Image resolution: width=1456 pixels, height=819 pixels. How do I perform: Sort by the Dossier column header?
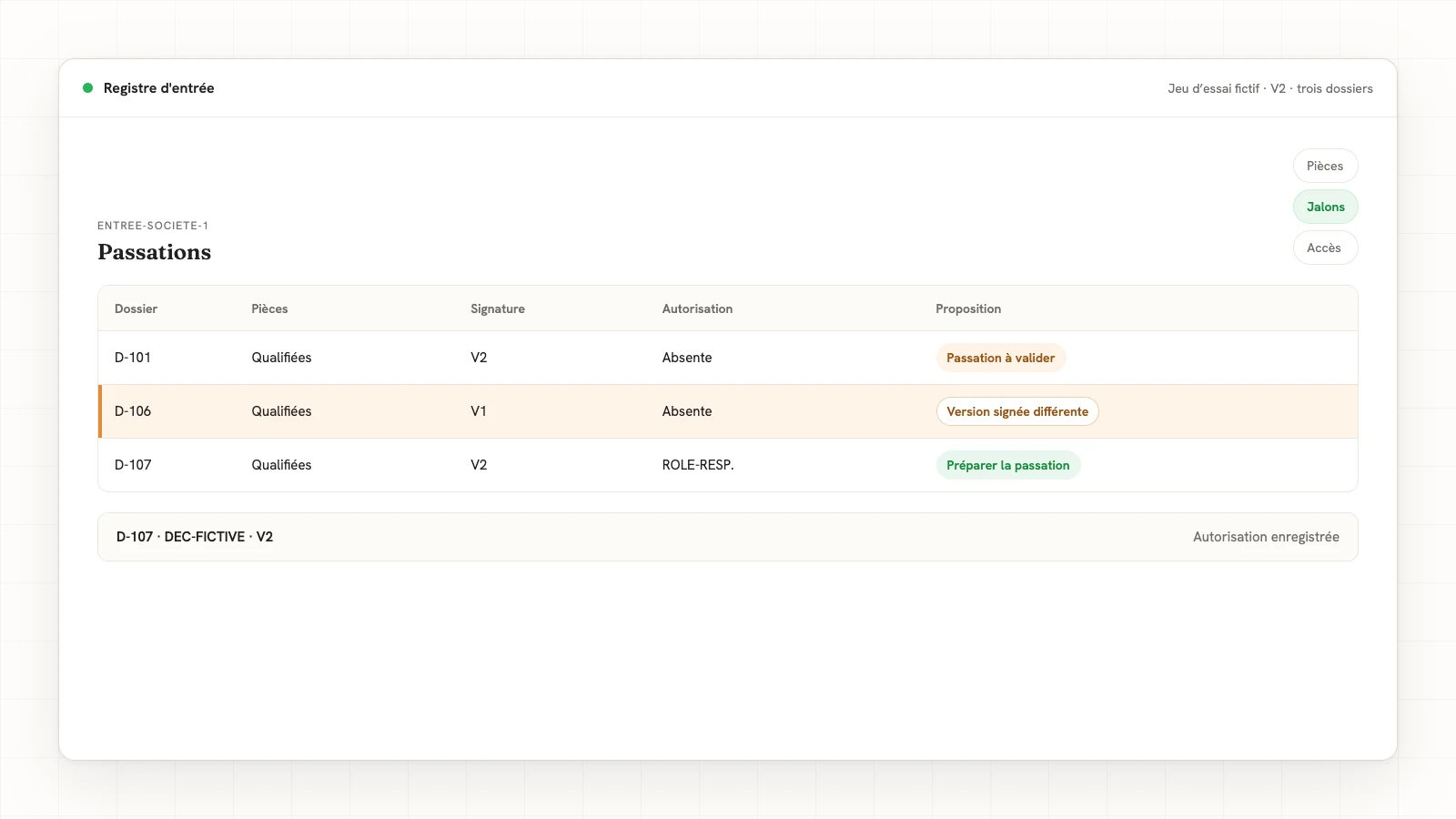pyautogui.click(x=136, y=308)
